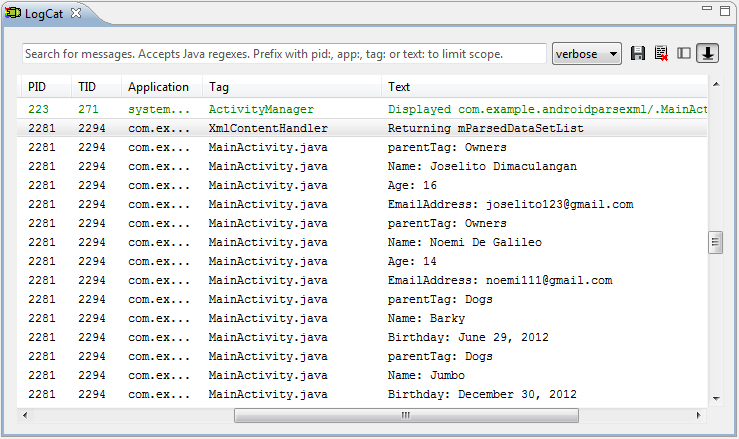Select the LogCat tab
Image resolution: width=739 pixels, height=439 pixels.
click(44, 14)
